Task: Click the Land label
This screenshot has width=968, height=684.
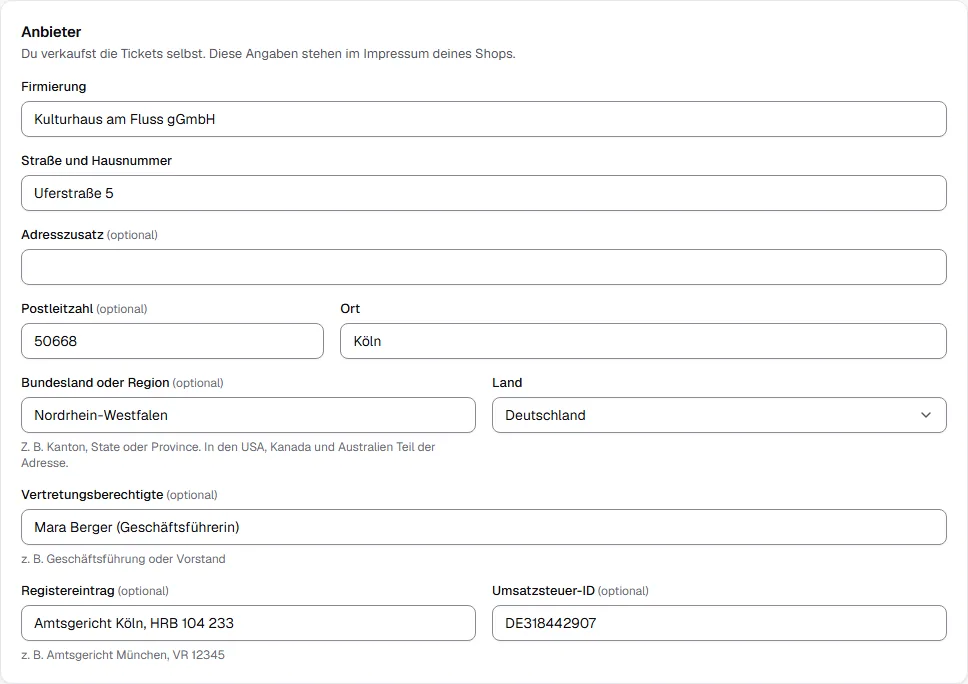Action: 507,383
